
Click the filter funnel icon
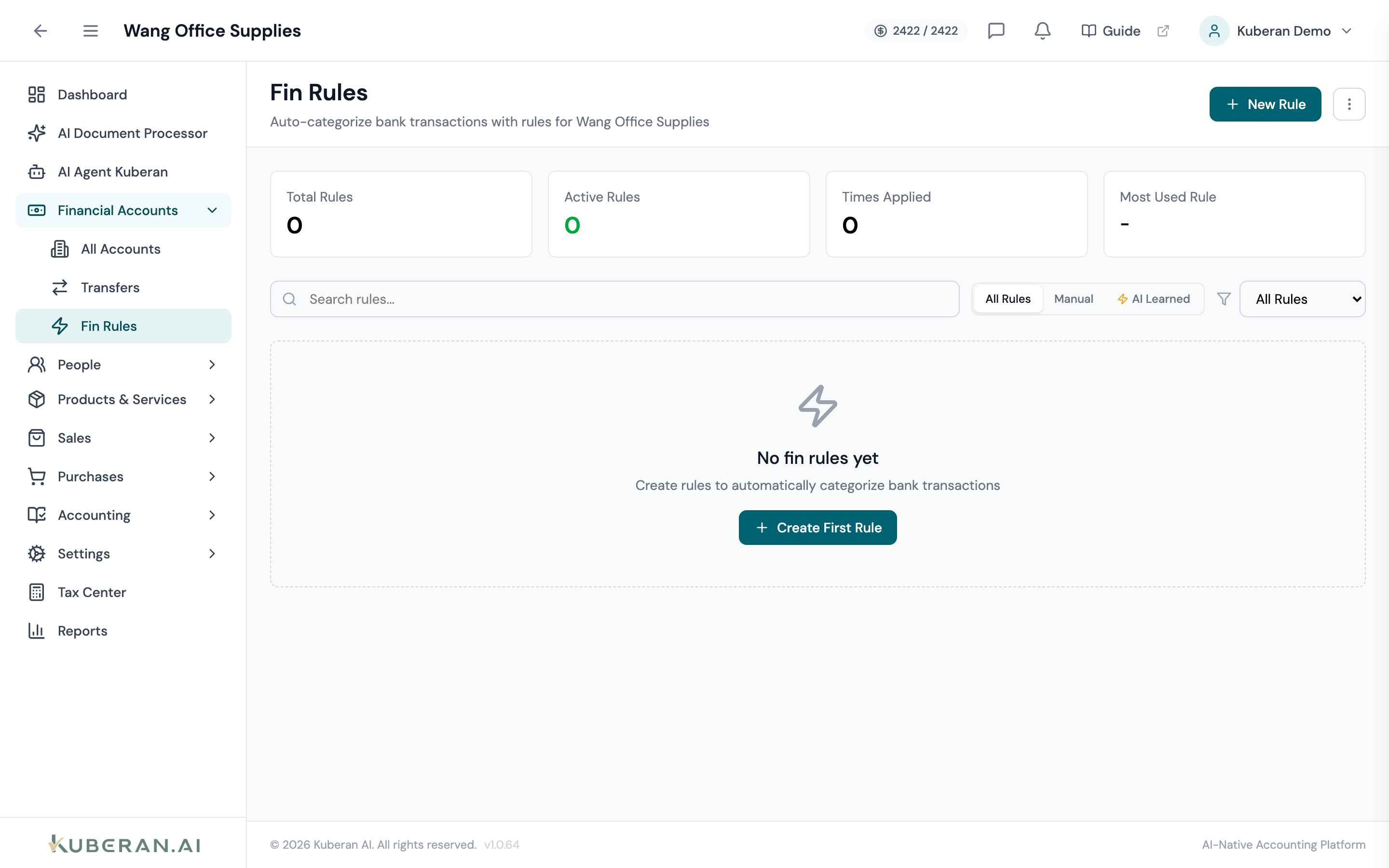pyautogui.click(x=1224, y=299)
